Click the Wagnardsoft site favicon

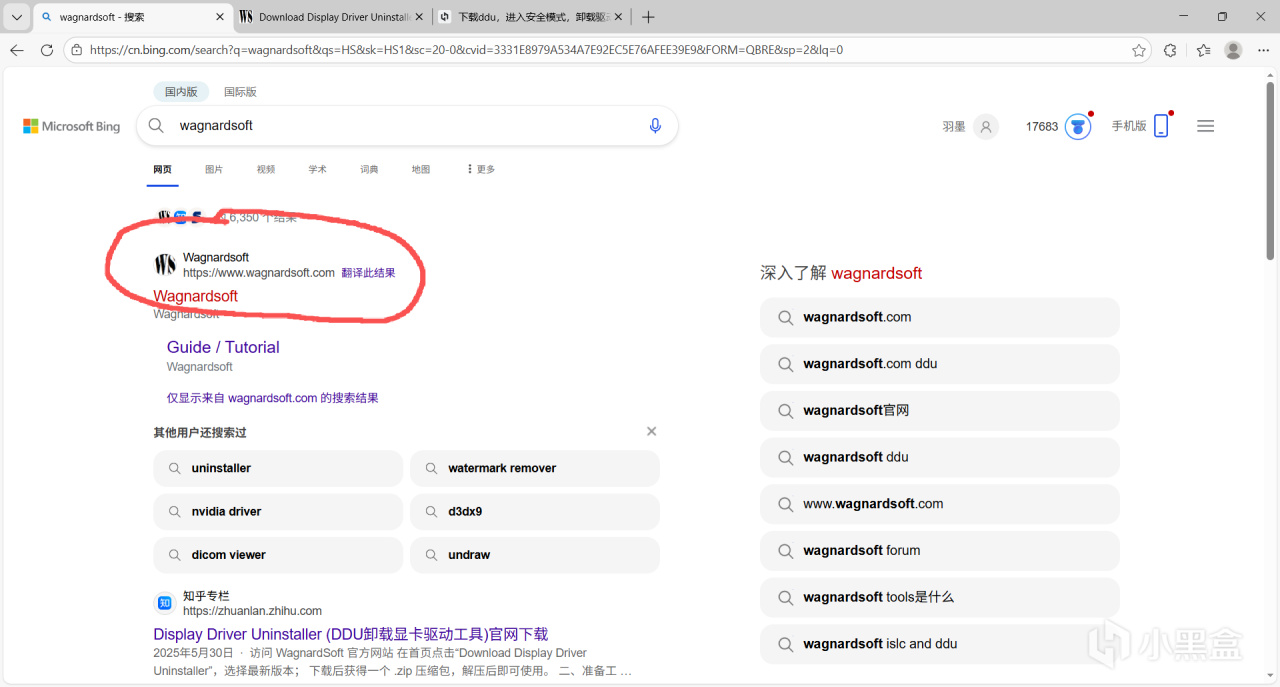click(165, 265)
